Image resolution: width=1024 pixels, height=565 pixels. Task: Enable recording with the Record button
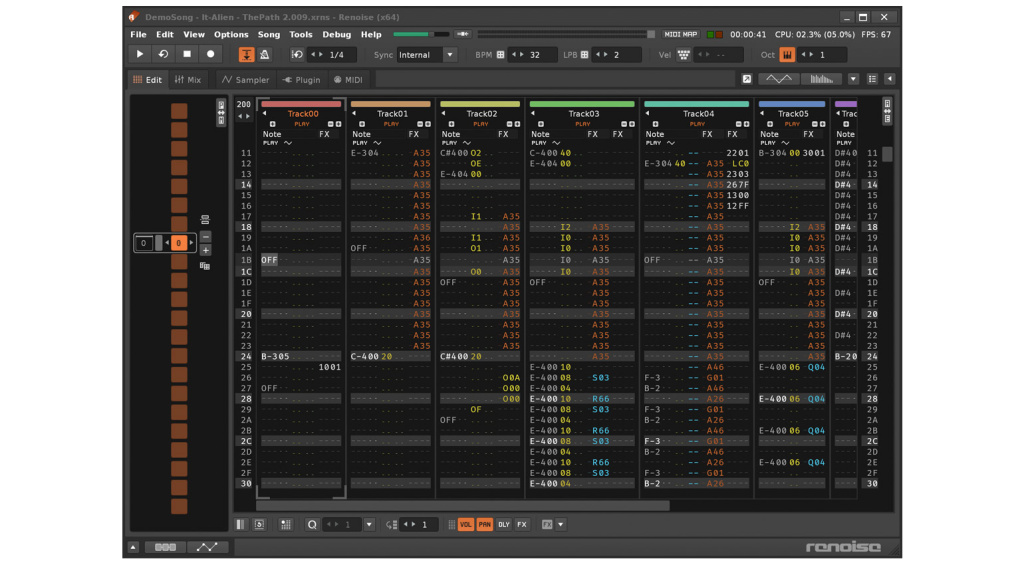pyautogui.click(x=210, y=54)
